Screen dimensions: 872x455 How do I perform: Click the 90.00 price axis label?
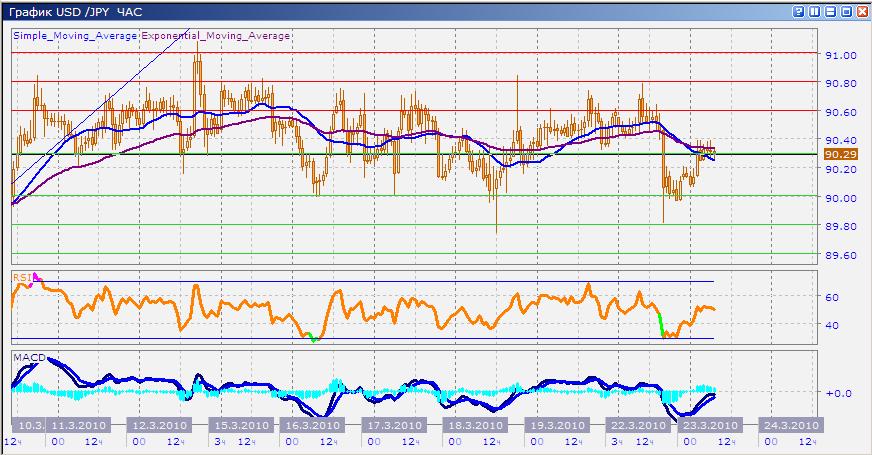[x=841, y=198]
